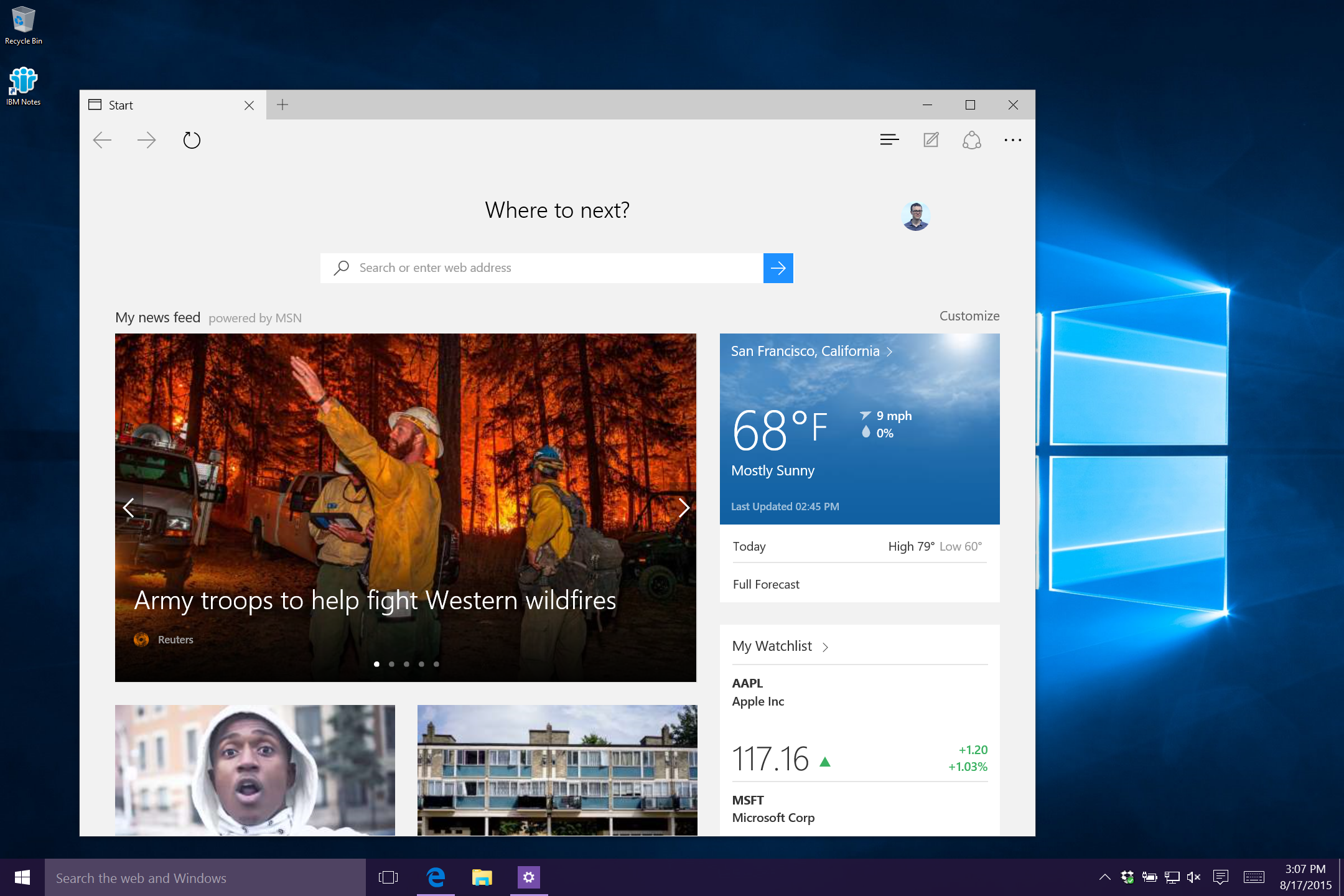Click the blue search submit arrow
The width and height of the screenshot is (1344, 896).
pyautogui.click(x=777, y=267)
